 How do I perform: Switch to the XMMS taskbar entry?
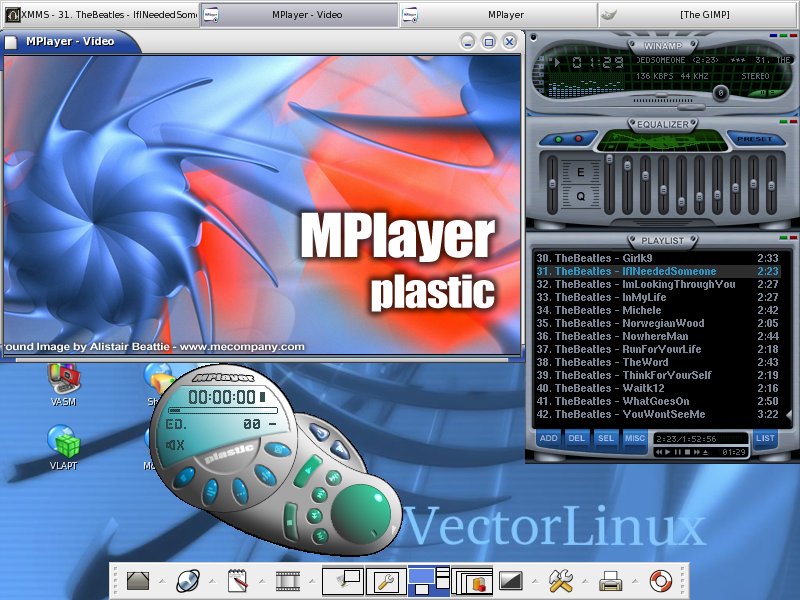[100, 14]
